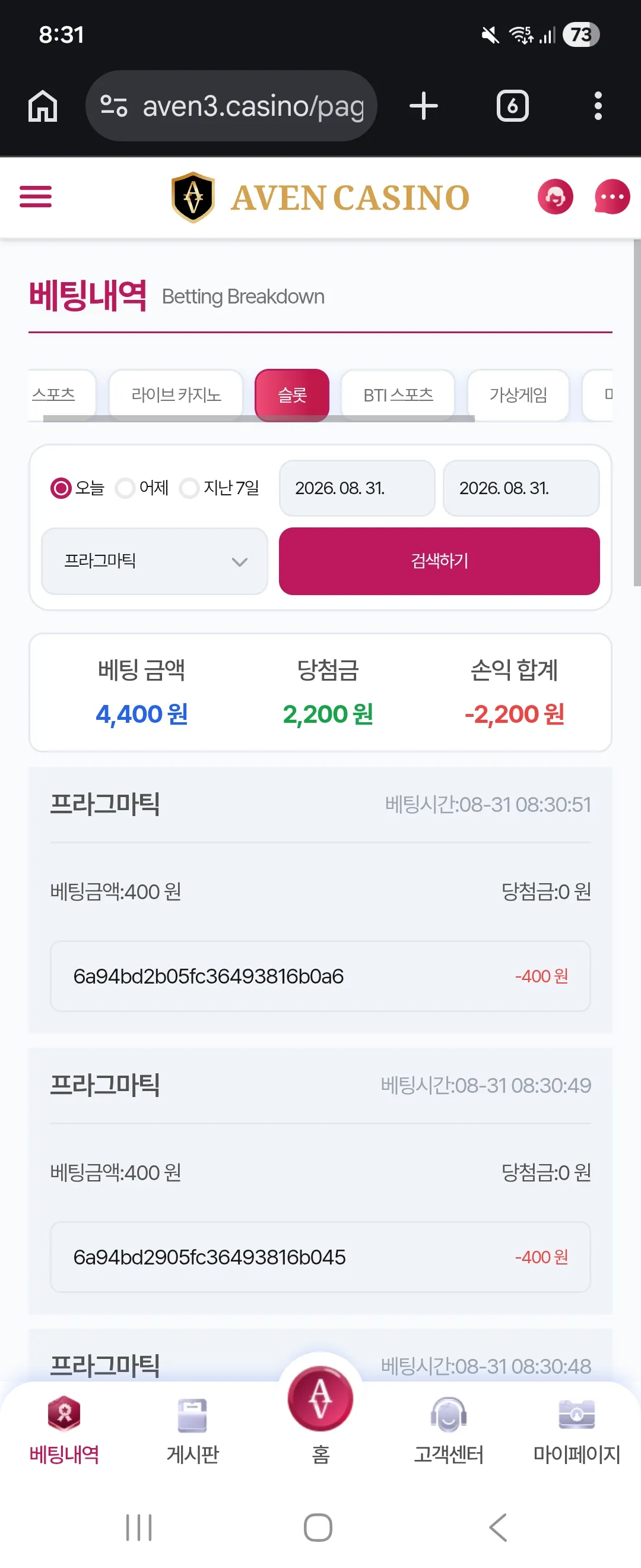Screen dimensions: 641x1568
Task: Open a new browser tab with plus
Action: tap(423, 106)
